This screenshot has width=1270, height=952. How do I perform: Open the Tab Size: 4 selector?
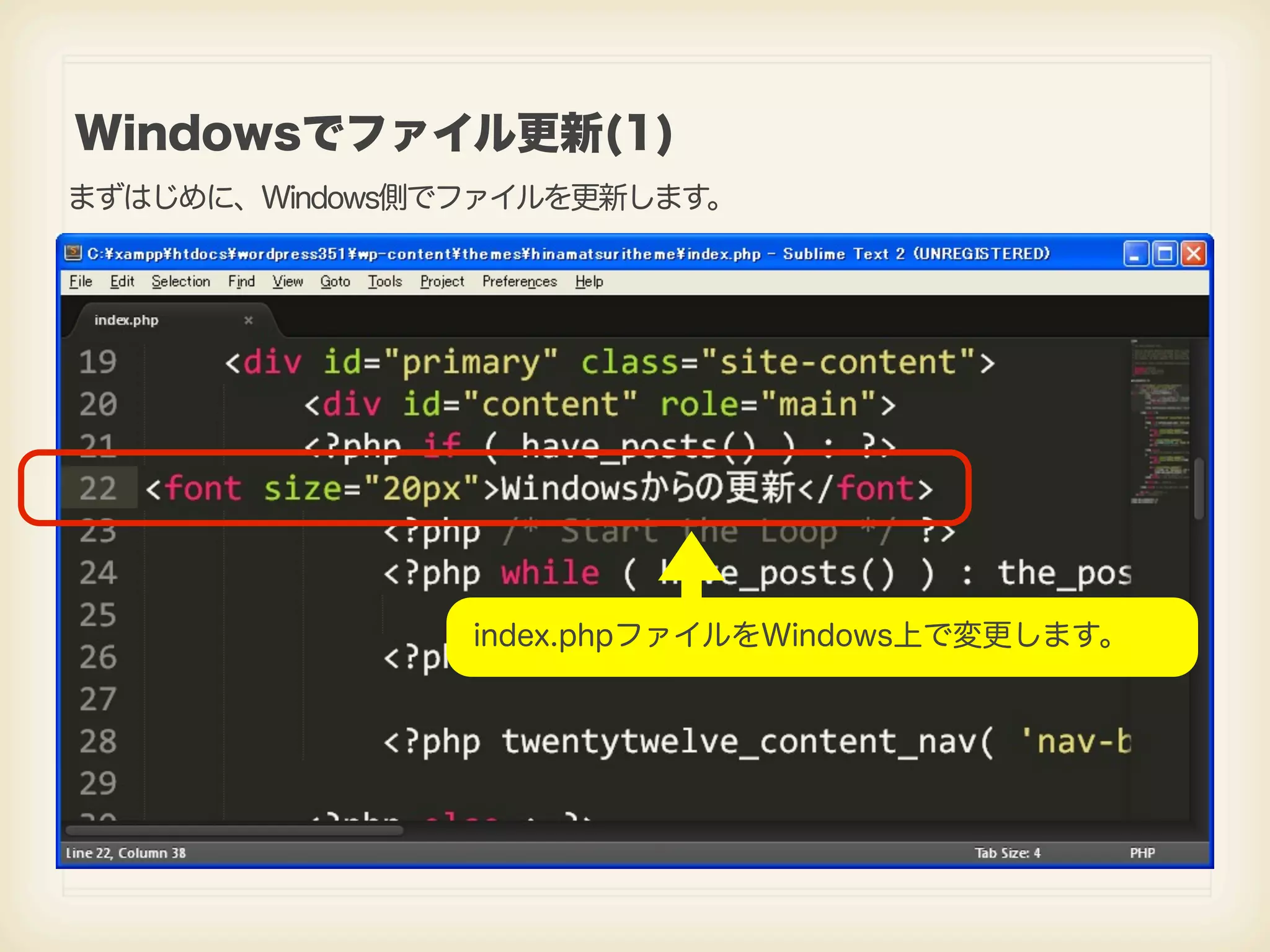click(x=1007, y=853)
